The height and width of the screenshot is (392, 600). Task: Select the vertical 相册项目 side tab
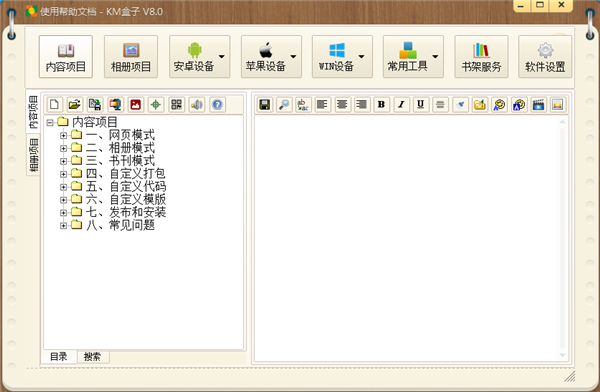tap(33, 155)
